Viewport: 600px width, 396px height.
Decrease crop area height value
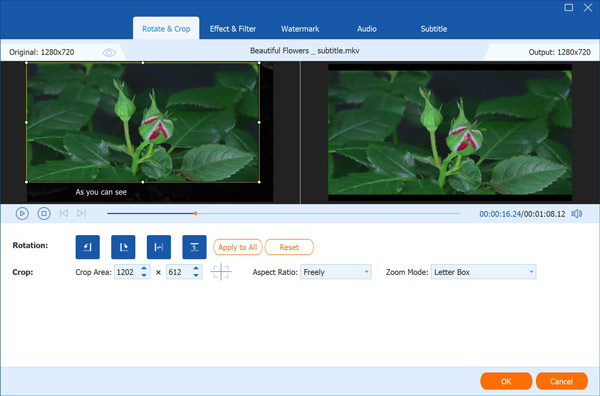click(196, 275)
